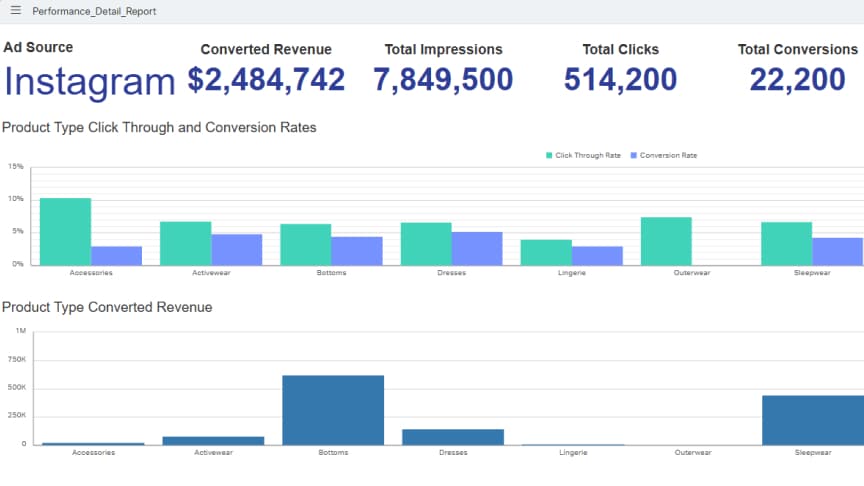Screen dimensions: 864x486
Task: Click the Sleepwear converted revenue bar
Action: [x=813, y=420]
